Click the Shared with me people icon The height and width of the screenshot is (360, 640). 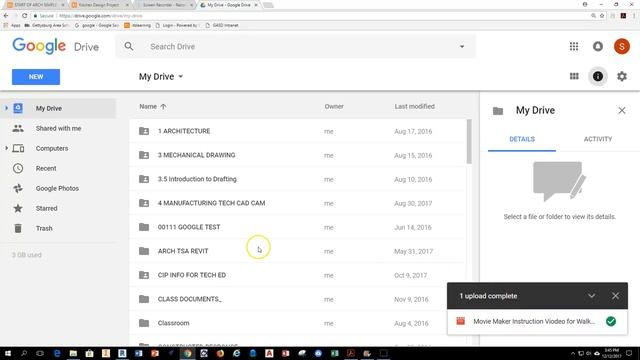pyautogui.click(x=18, y=128)
